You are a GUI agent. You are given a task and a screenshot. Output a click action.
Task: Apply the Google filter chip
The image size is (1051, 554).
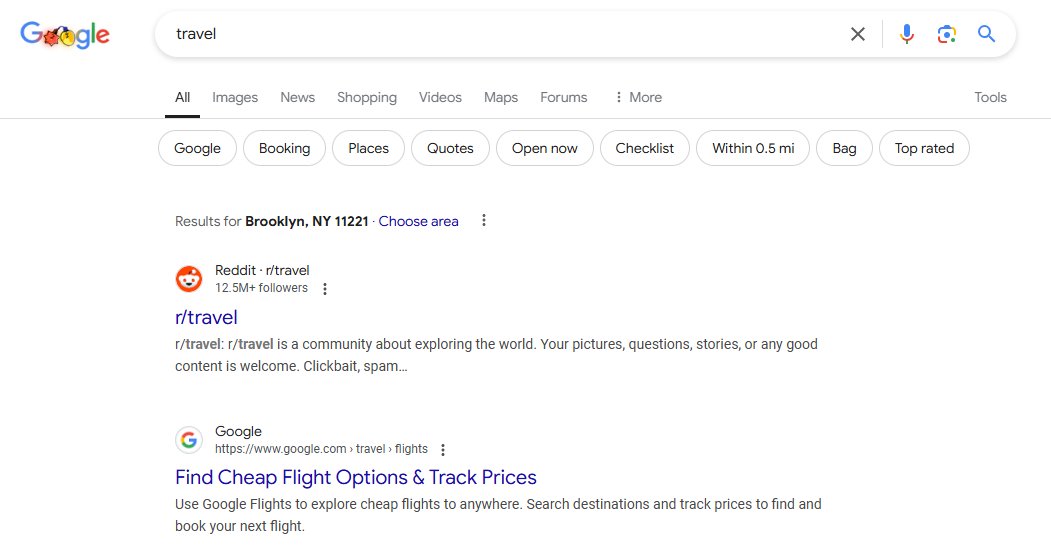(197, 148)
